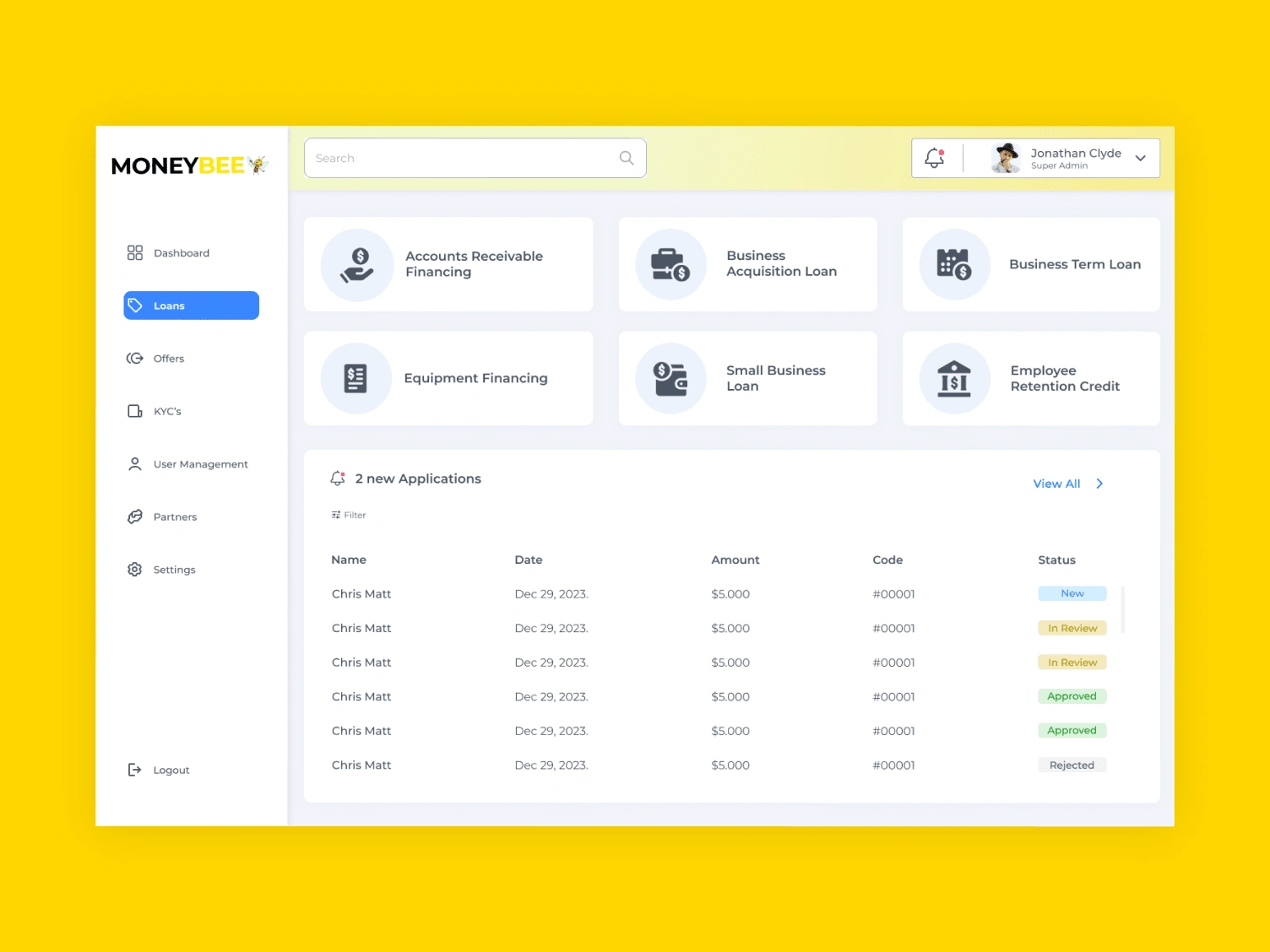
Task: Open the Employee Retention Credit card
Action: [1031, 378]
